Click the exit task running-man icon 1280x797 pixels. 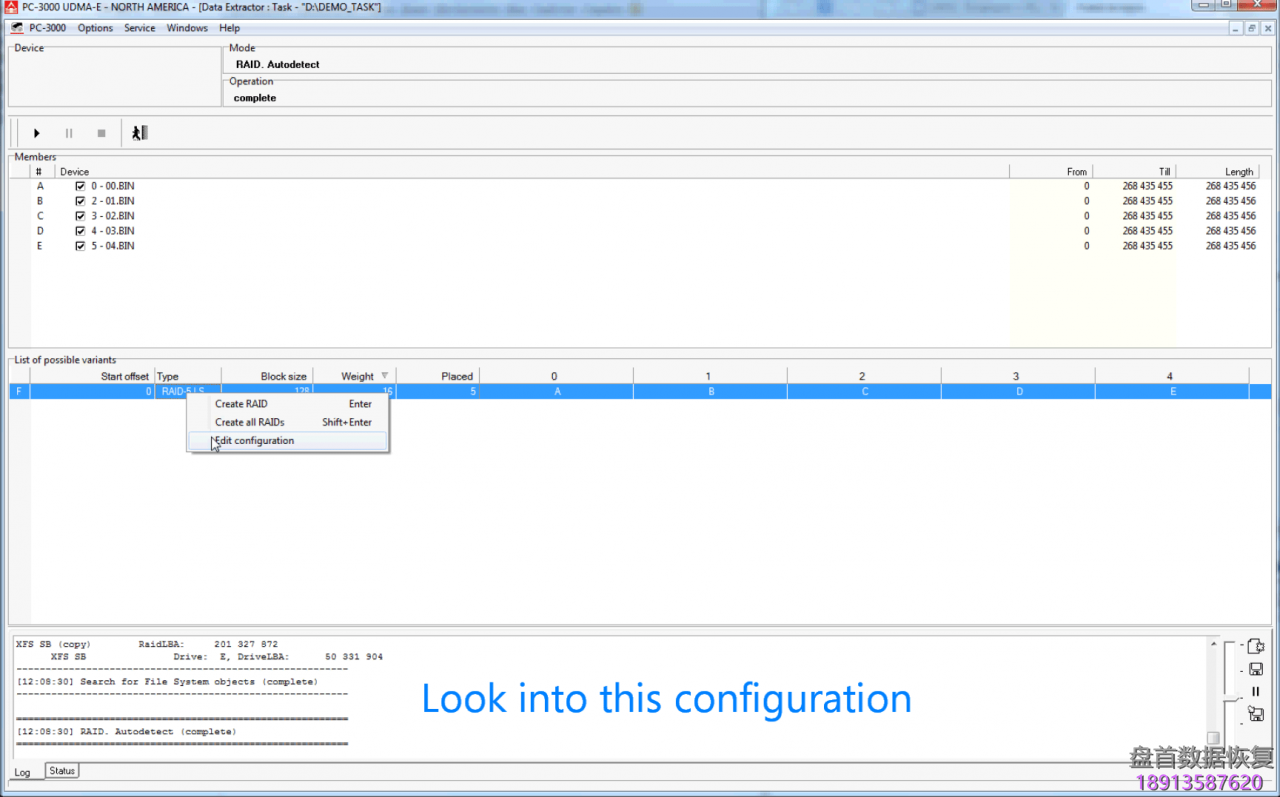pos(139,133)
